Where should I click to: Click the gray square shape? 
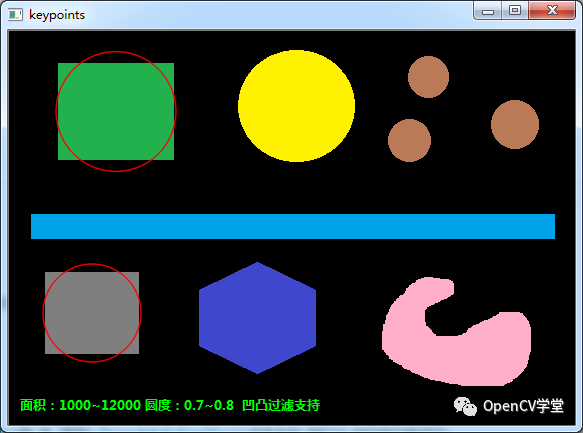tap(92, 313)
